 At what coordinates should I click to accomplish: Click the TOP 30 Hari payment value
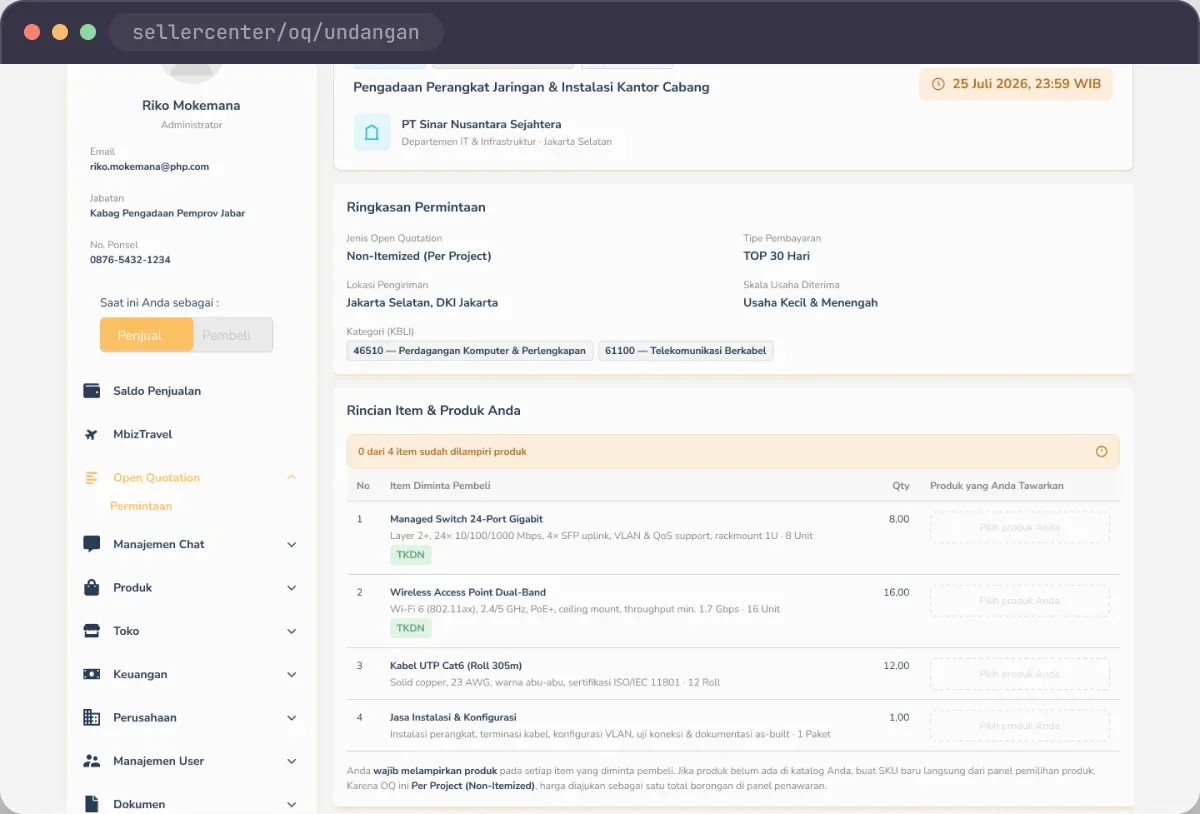pos(776,256)
